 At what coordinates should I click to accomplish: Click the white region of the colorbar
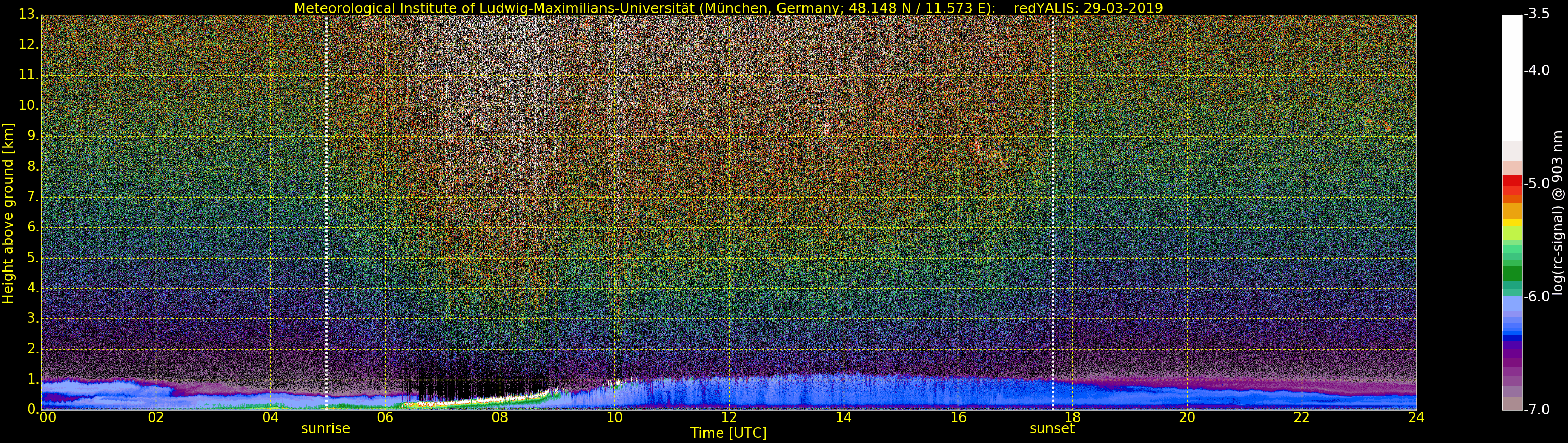tap(1512, 78)
